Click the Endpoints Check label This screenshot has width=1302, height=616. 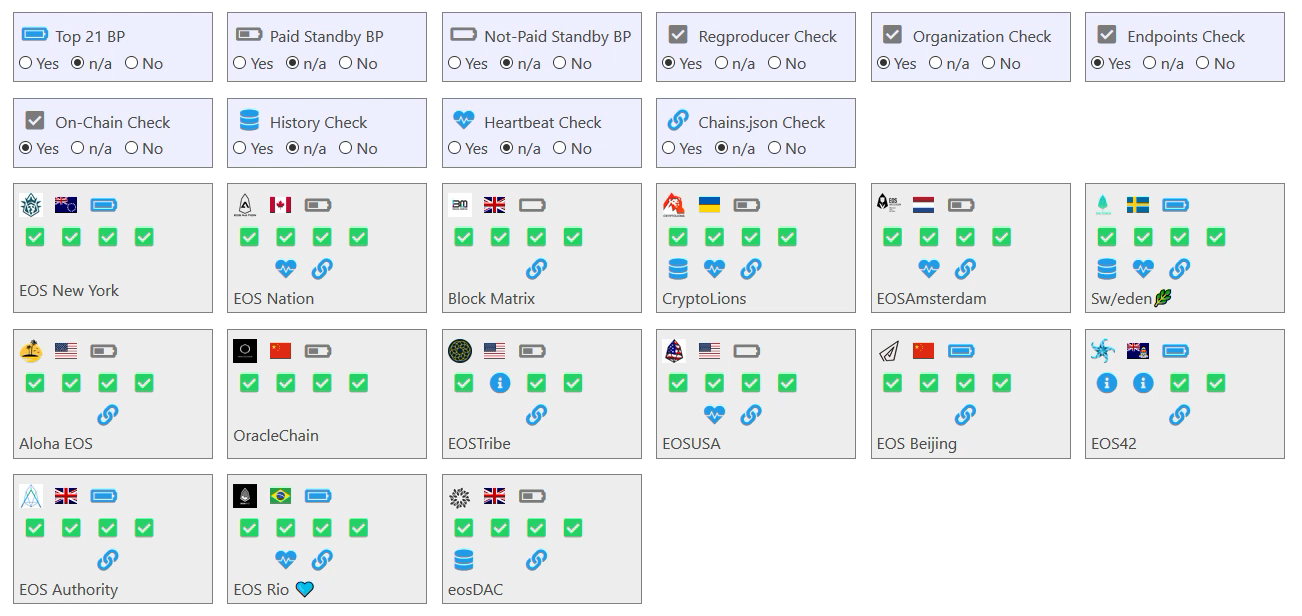coord(1186,36)
